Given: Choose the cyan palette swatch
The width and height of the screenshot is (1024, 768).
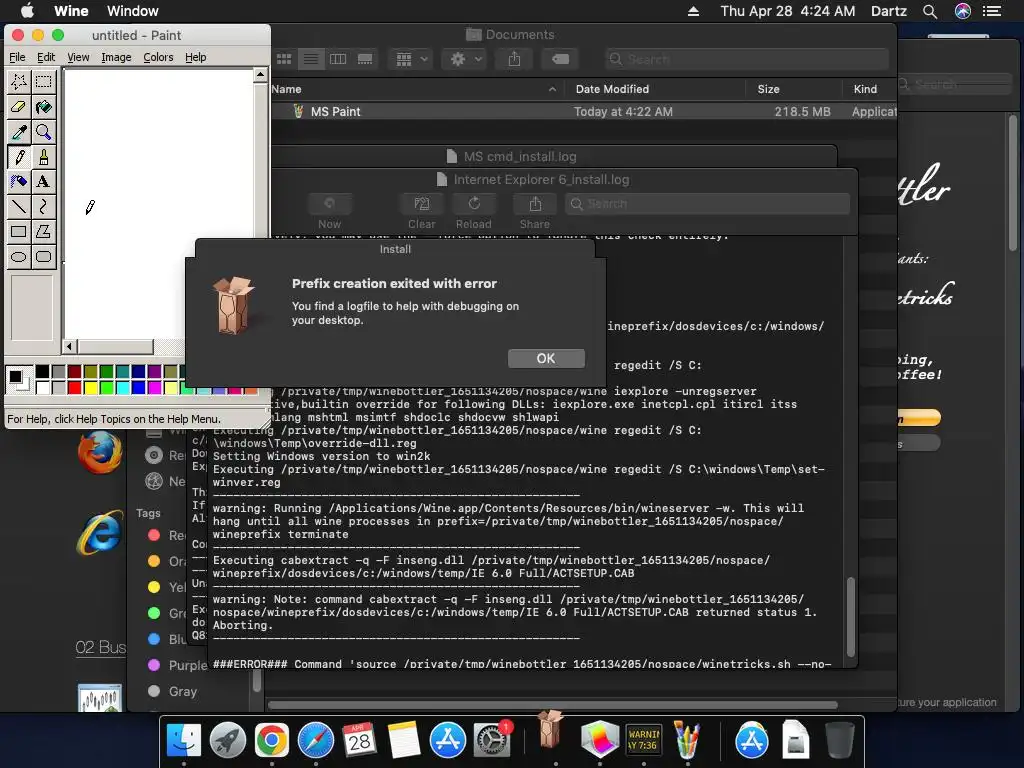Looking at the screenshot, I should [123, 387].
